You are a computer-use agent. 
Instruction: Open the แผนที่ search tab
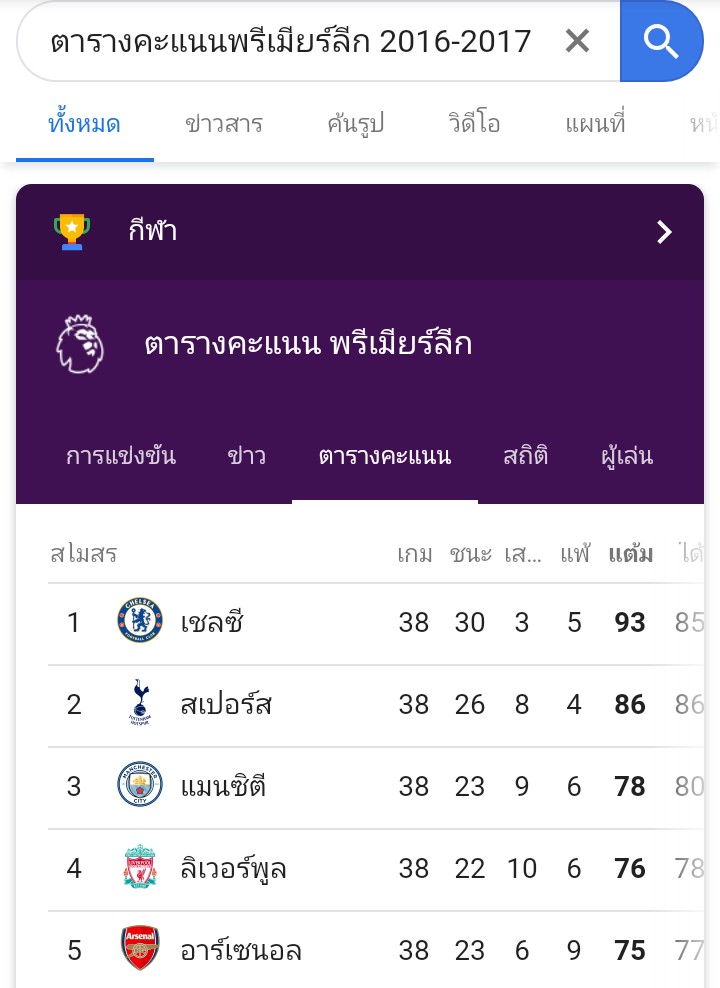coord(595,123)
